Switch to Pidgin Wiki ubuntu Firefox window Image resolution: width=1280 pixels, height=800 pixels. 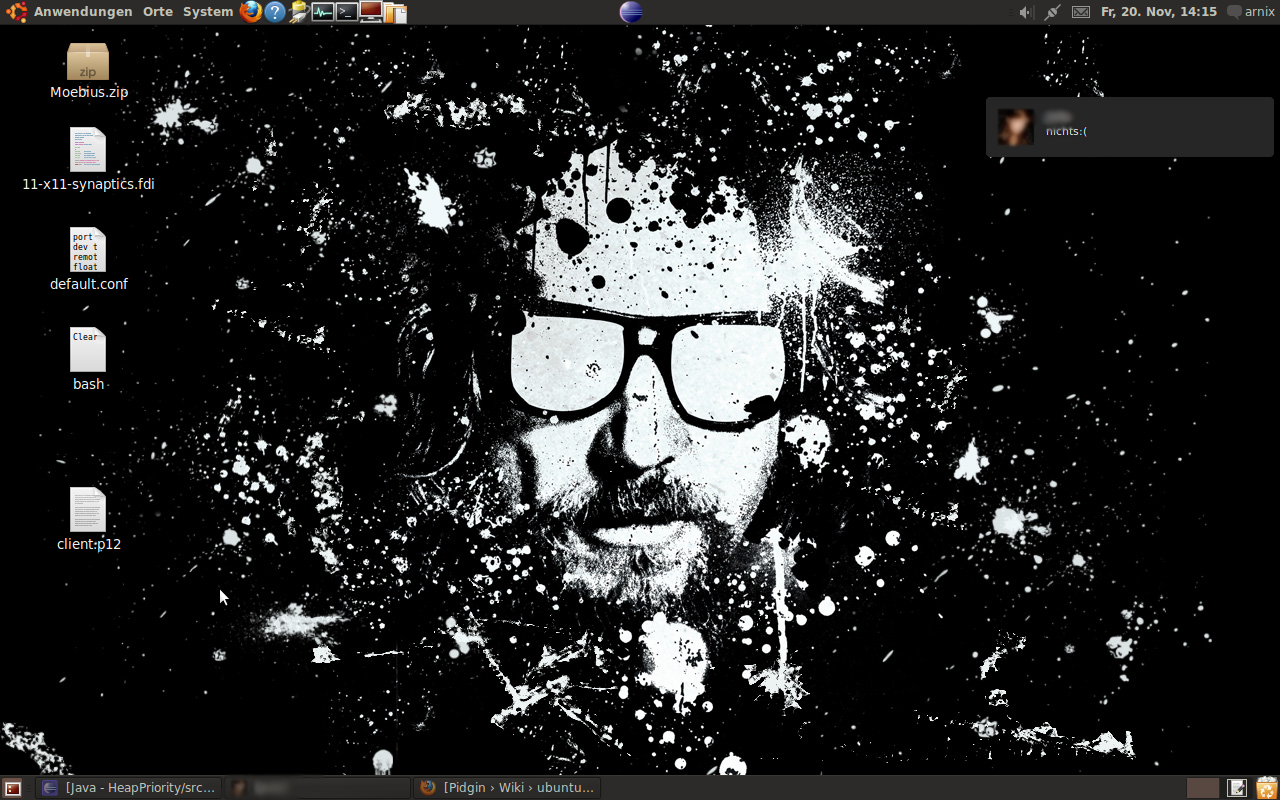pyautogui.click(x=507, y=788)
